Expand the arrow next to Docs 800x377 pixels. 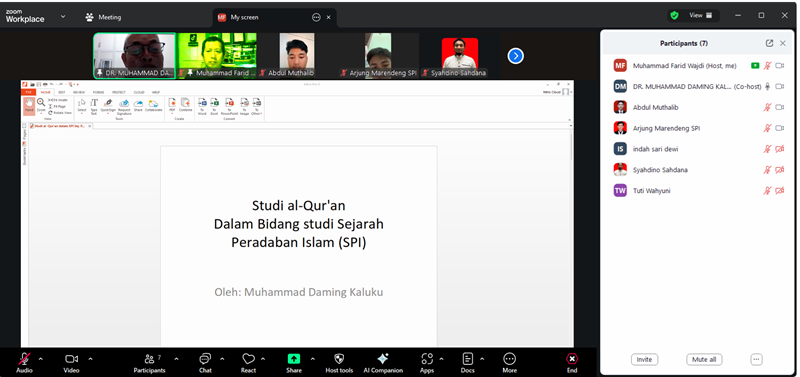[482, 359]
